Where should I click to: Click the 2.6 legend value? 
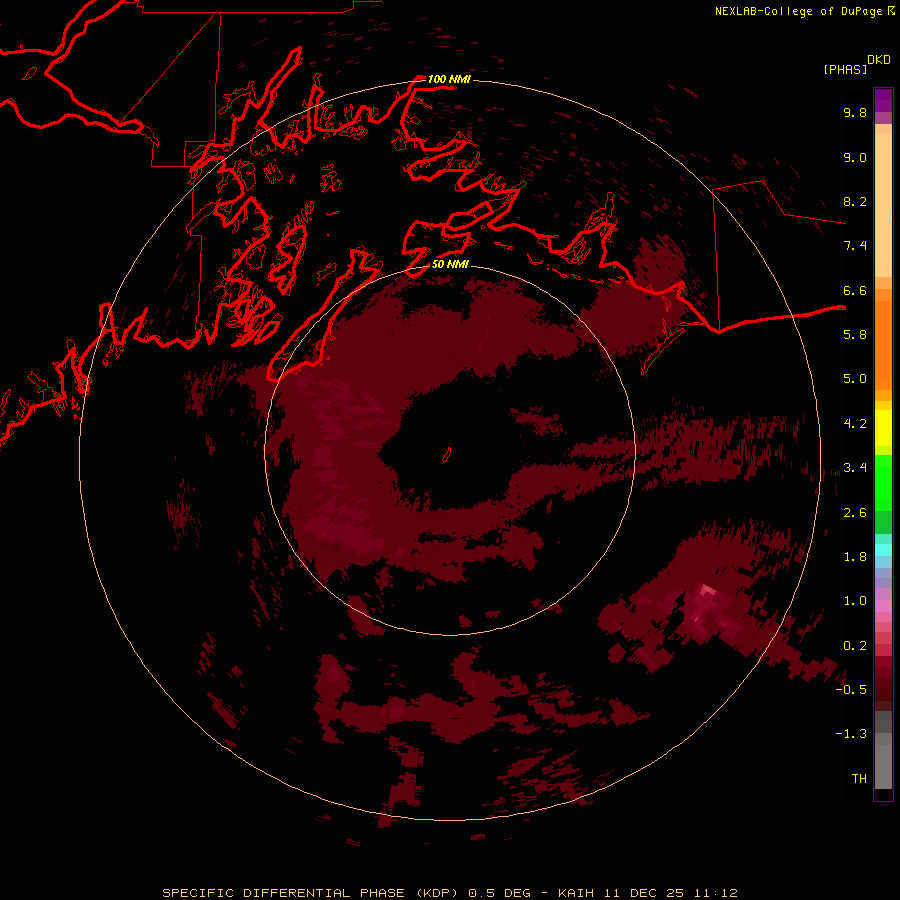coord(855,513)
